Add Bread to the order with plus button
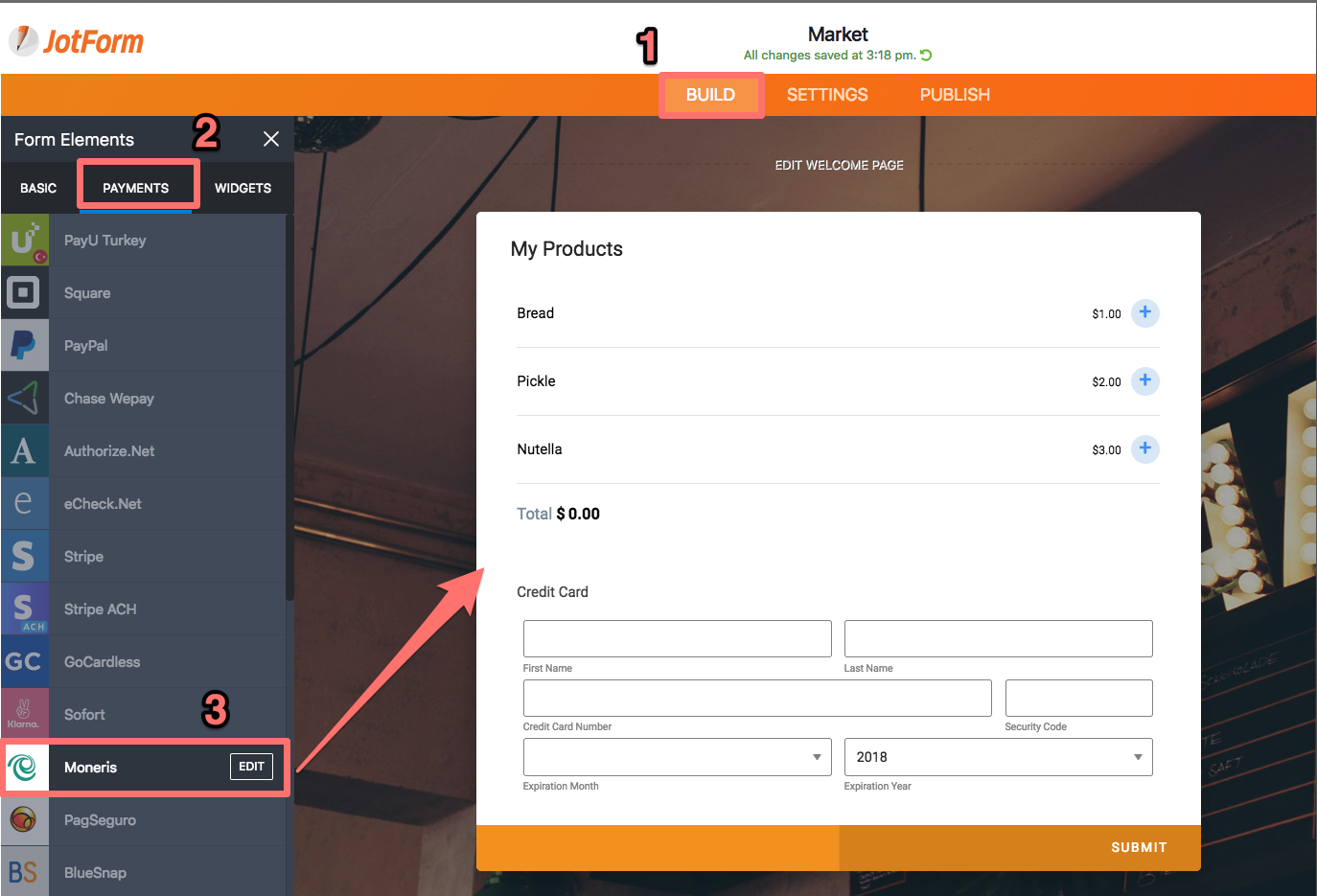The image size is (1317, 896). (x=1144, y=312)
